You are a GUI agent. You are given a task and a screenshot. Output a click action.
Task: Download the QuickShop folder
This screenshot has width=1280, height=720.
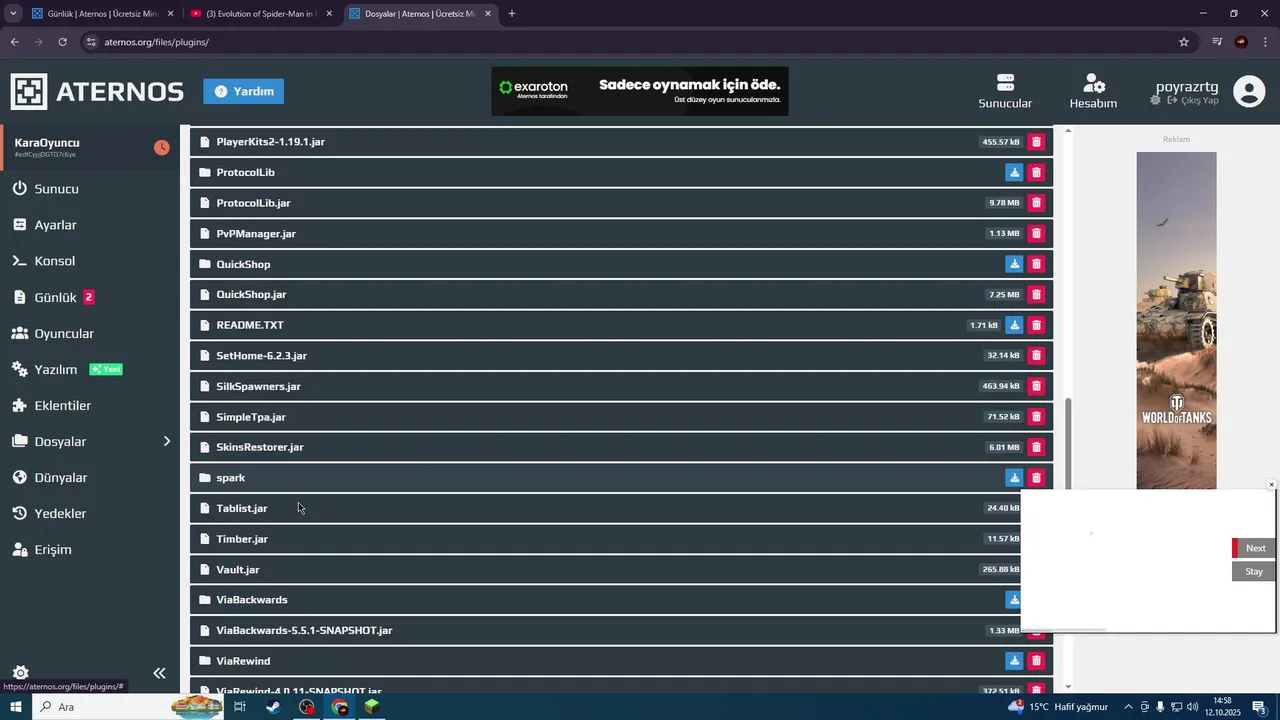1014,264
